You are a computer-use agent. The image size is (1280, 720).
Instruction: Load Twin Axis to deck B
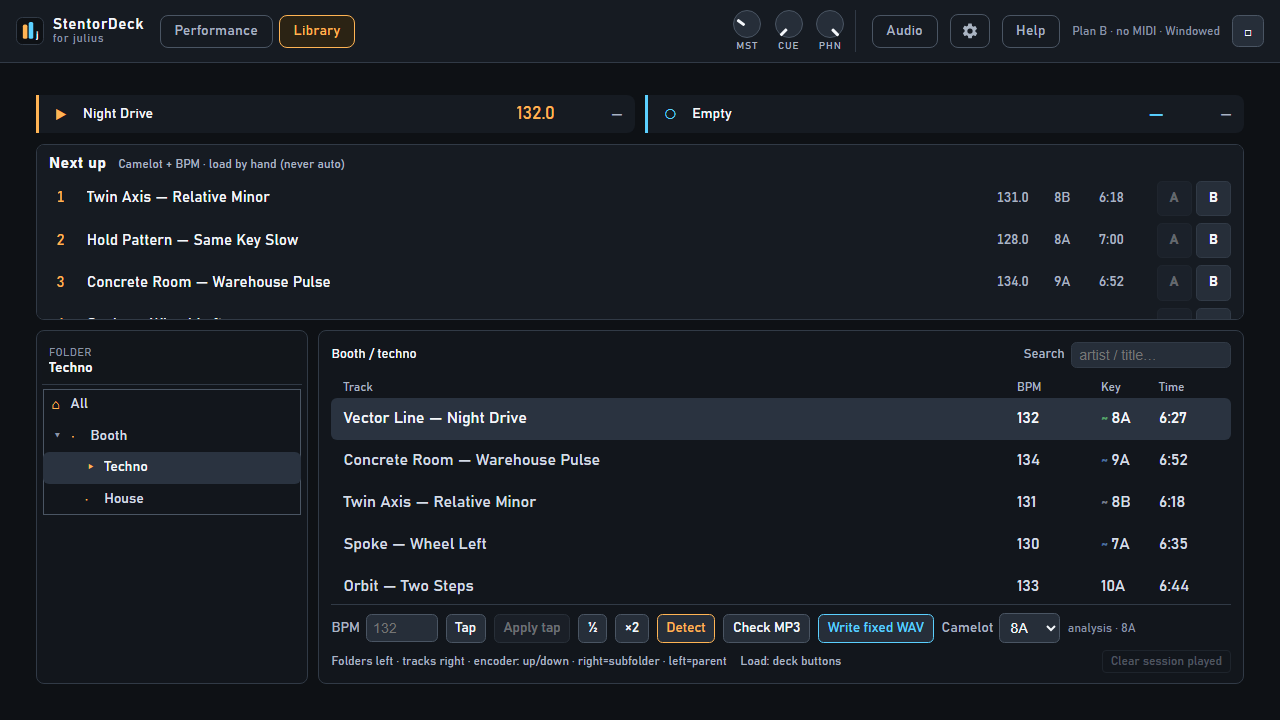pos(1214,198)
